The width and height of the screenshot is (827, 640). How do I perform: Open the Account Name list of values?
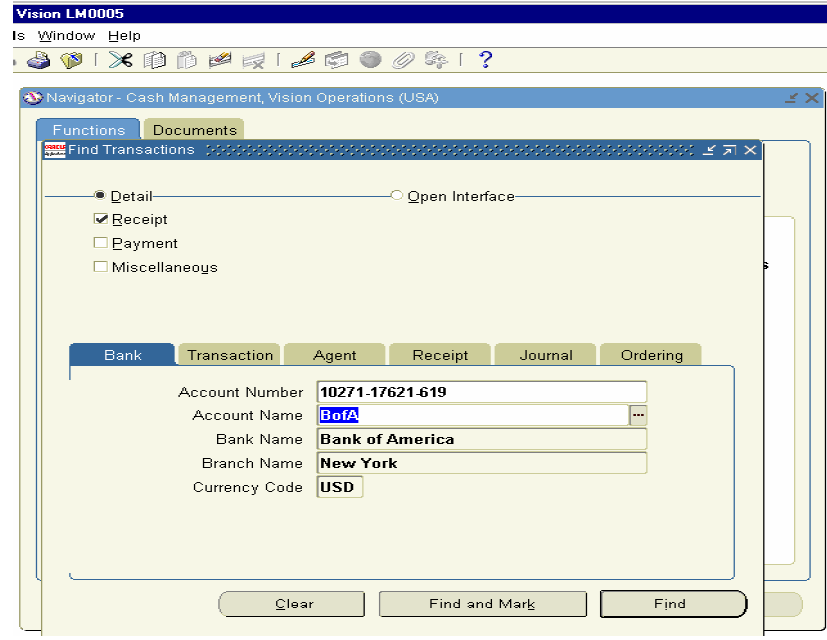pos(637,415)
